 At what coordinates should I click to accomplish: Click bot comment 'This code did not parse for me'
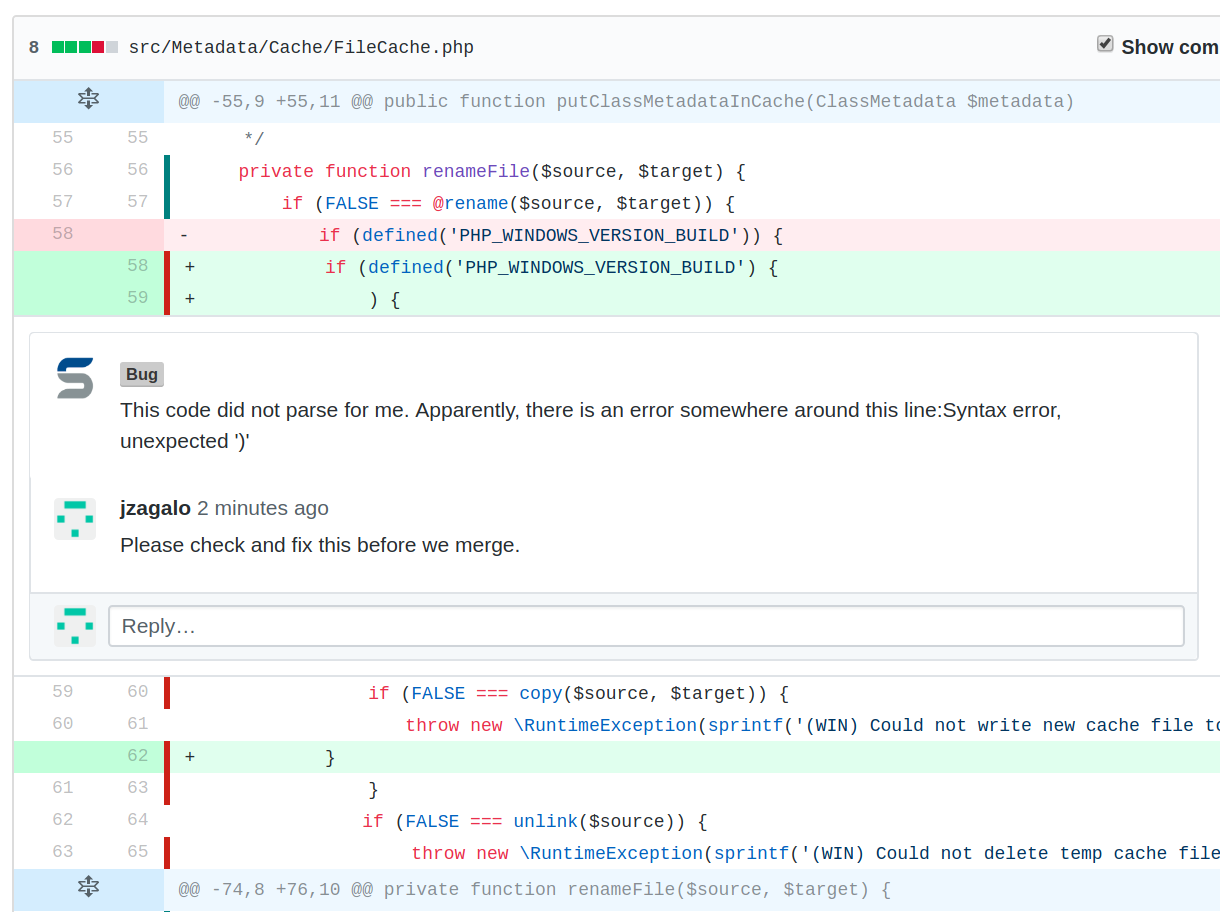tap(590, 425)
